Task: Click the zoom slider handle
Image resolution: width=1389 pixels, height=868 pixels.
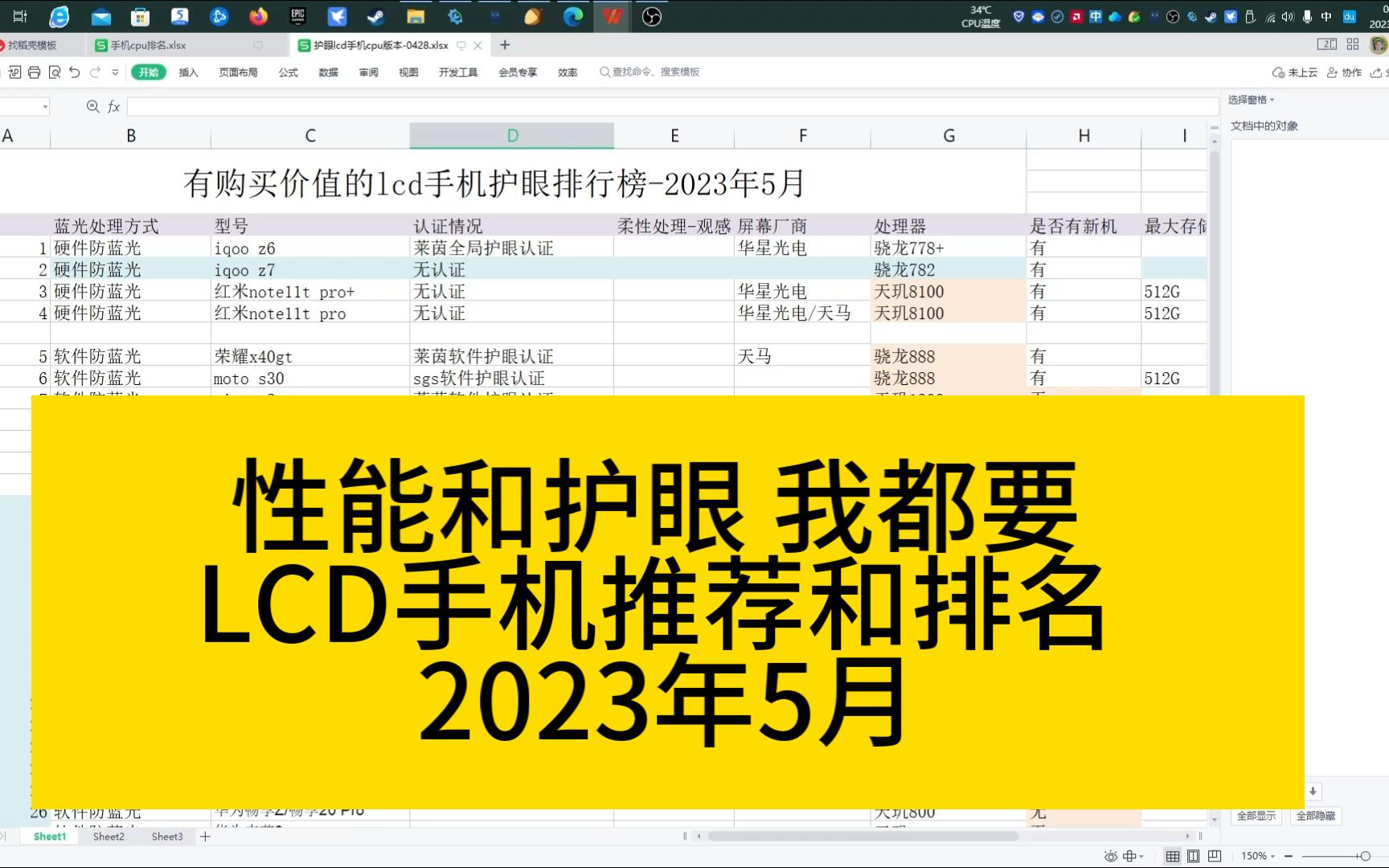Action: click(1365, 856)
